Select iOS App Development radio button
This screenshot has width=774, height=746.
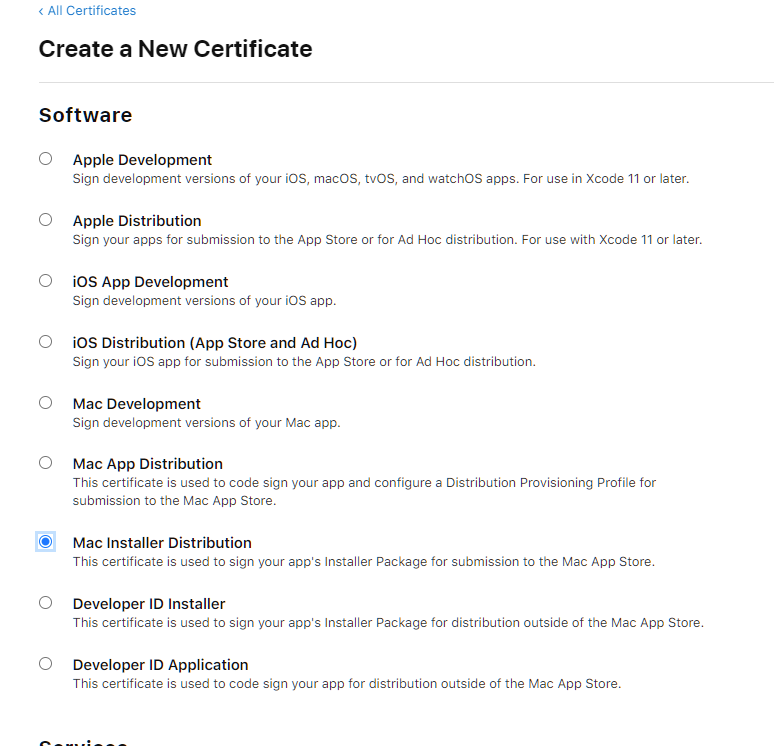pyautogui.click(x=46, y=280)
